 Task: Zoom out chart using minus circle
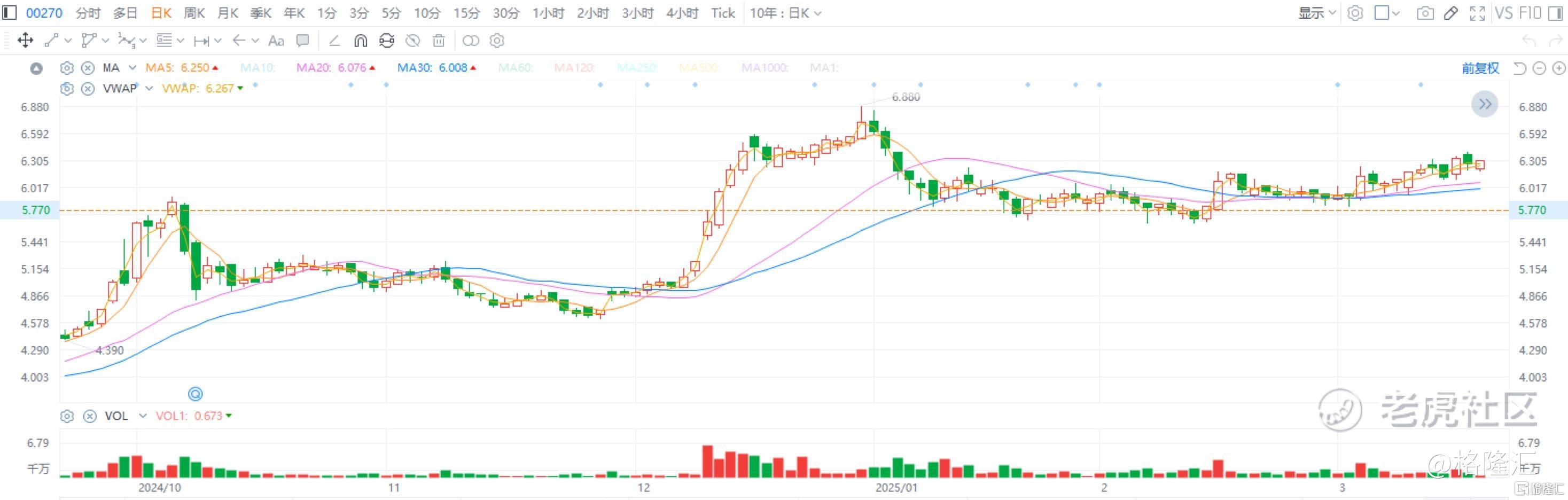[x=1539, y=68]
